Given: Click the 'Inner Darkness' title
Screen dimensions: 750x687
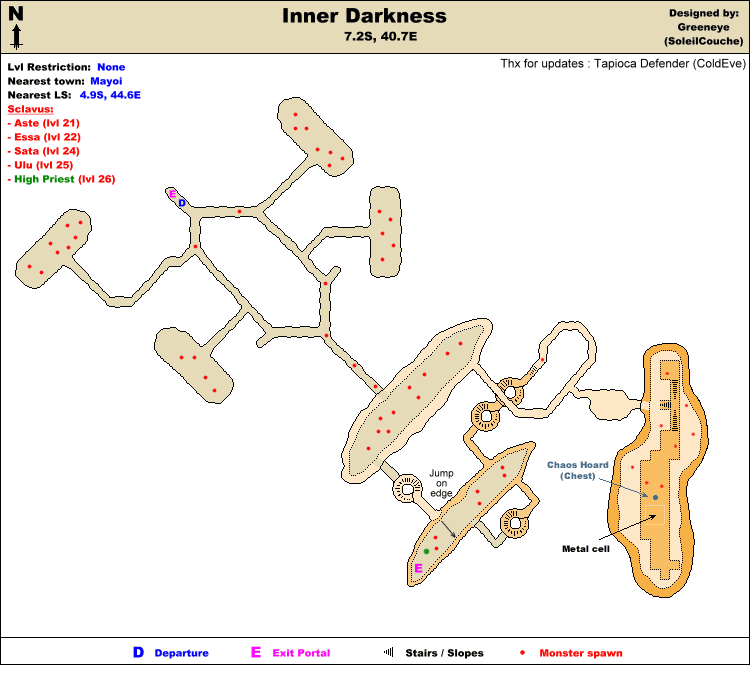Looking at the screenshot, I should pos(364,16).
